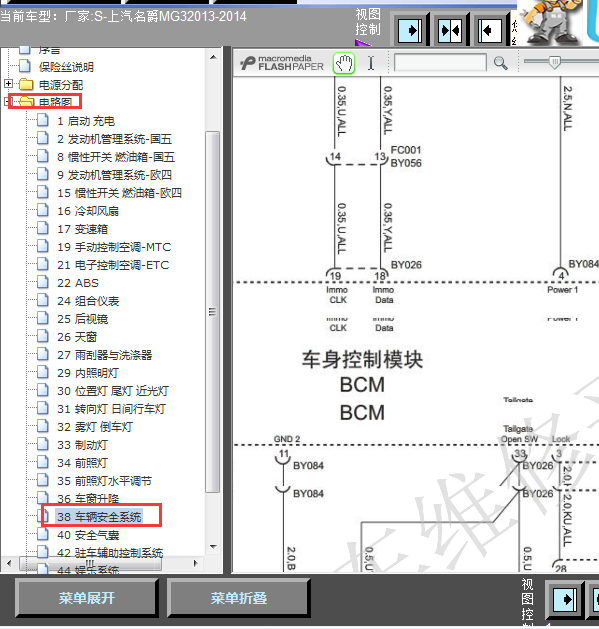
Task: Open 2 发动机管理系统-国五 diagram
Action: pyautogui.click(x=114, y=139)
